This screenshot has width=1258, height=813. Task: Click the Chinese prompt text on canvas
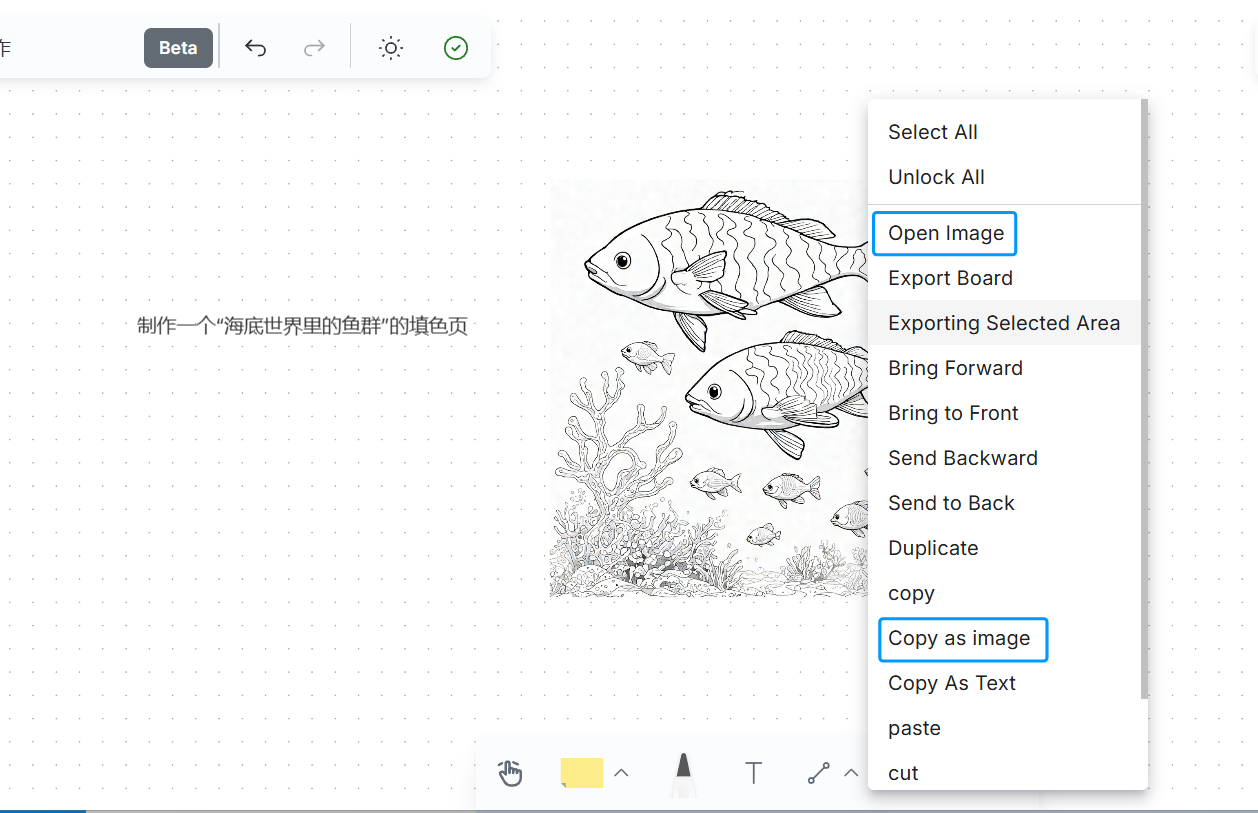(x=303, y=326)
